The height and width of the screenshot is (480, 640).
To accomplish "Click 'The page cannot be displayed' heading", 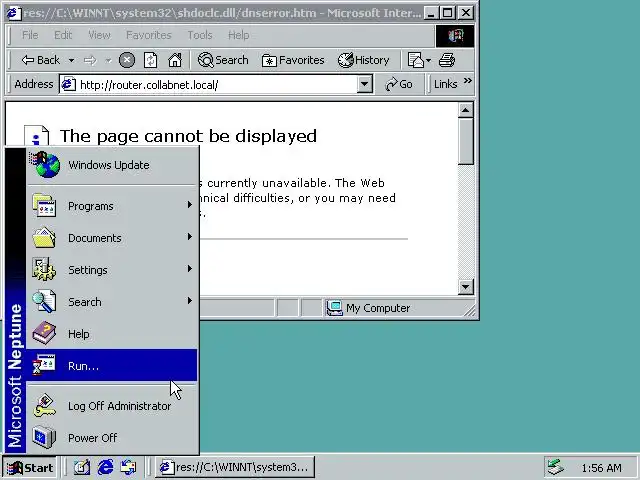I will pos(188,136).
